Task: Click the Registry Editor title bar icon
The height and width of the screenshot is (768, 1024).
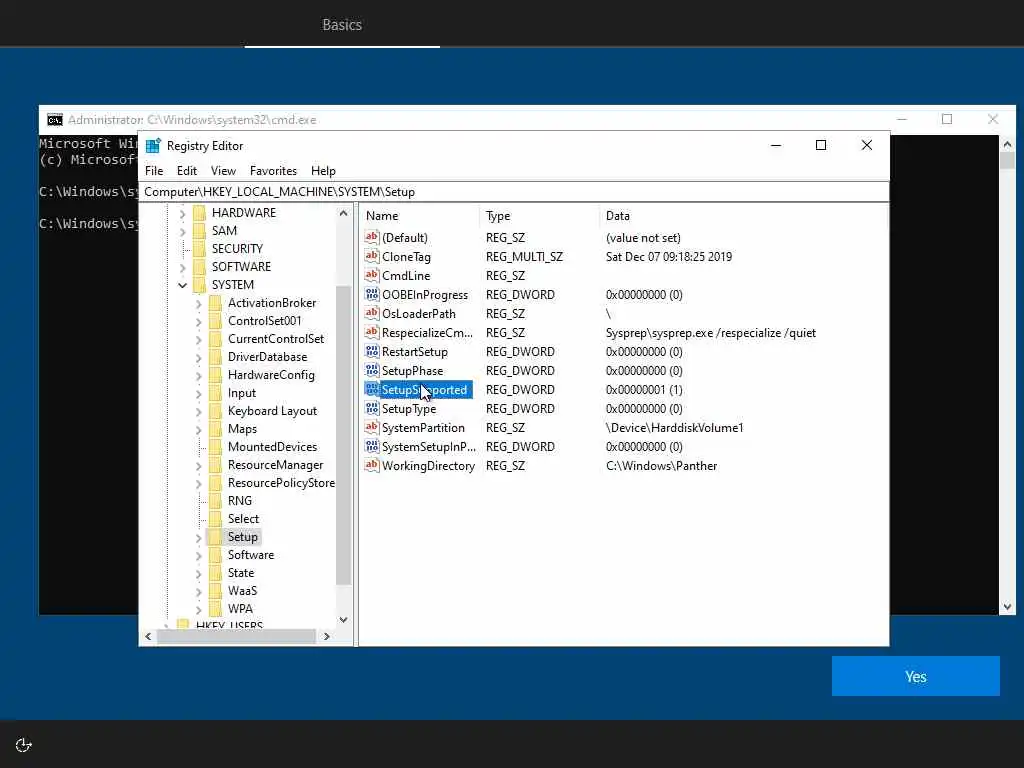Action: point(153,146)
